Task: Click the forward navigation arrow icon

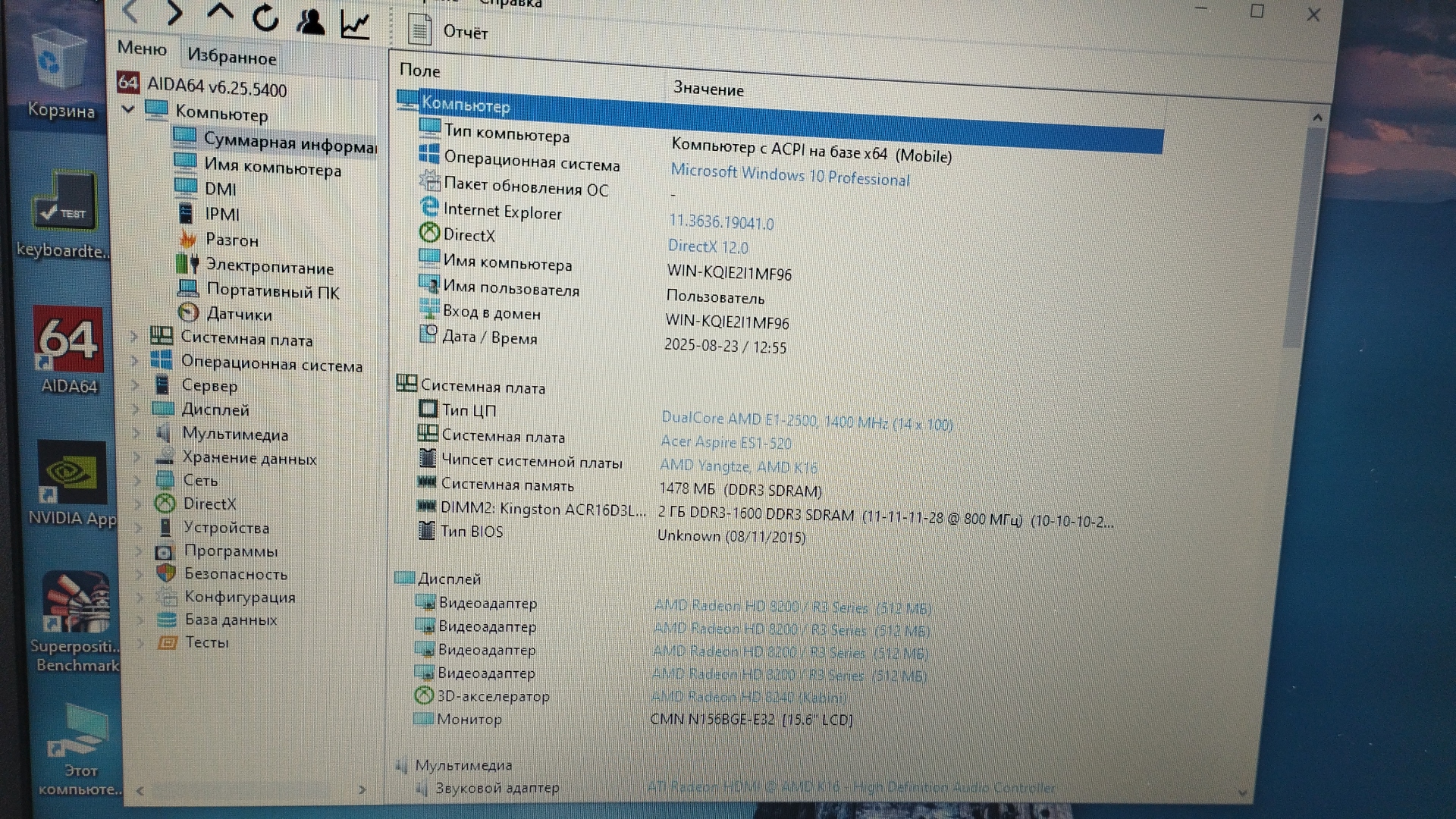Action: pos(175,12)
